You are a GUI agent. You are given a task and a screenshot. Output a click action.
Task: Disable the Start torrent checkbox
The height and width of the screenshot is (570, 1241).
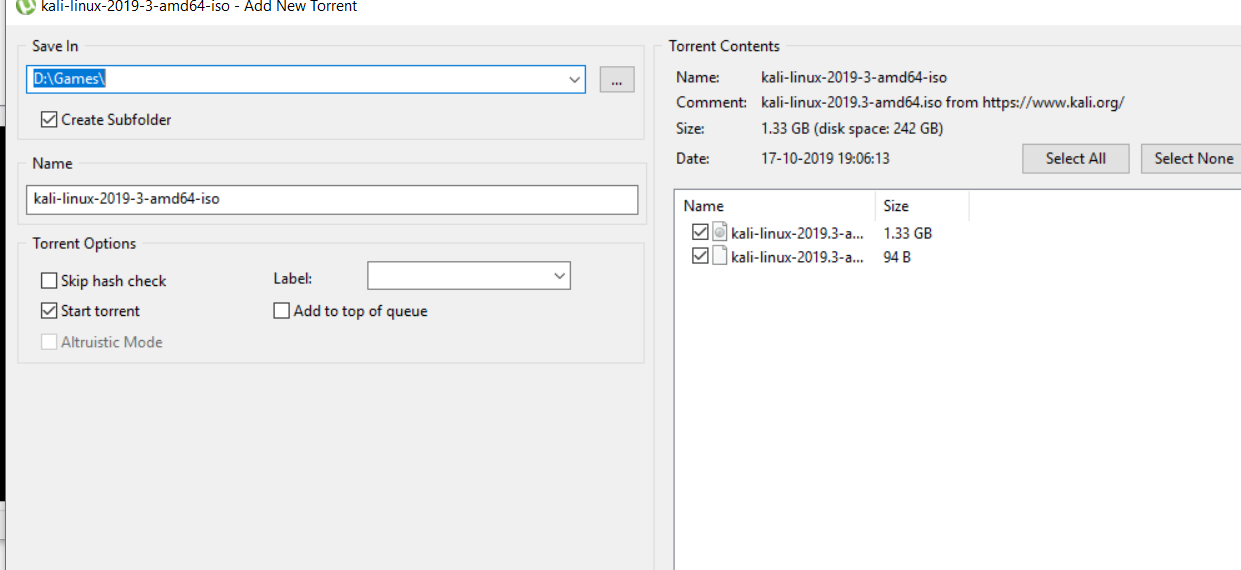(x=49, y=311)
